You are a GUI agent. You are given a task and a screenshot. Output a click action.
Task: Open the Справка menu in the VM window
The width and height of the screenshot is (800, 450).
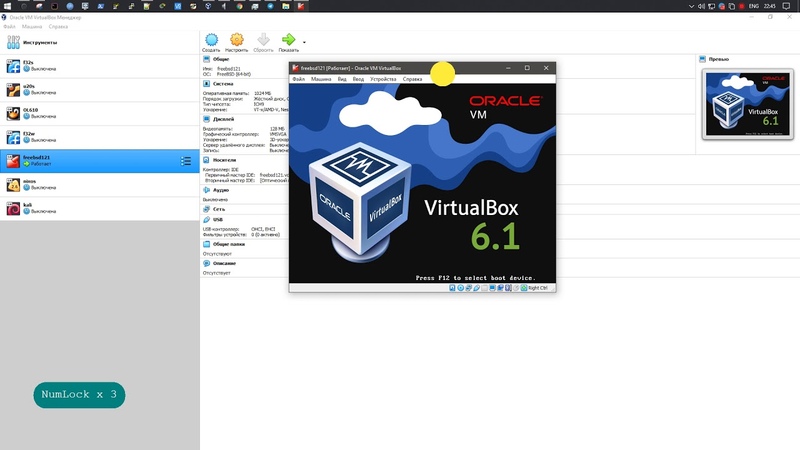[x=412, y=79]
